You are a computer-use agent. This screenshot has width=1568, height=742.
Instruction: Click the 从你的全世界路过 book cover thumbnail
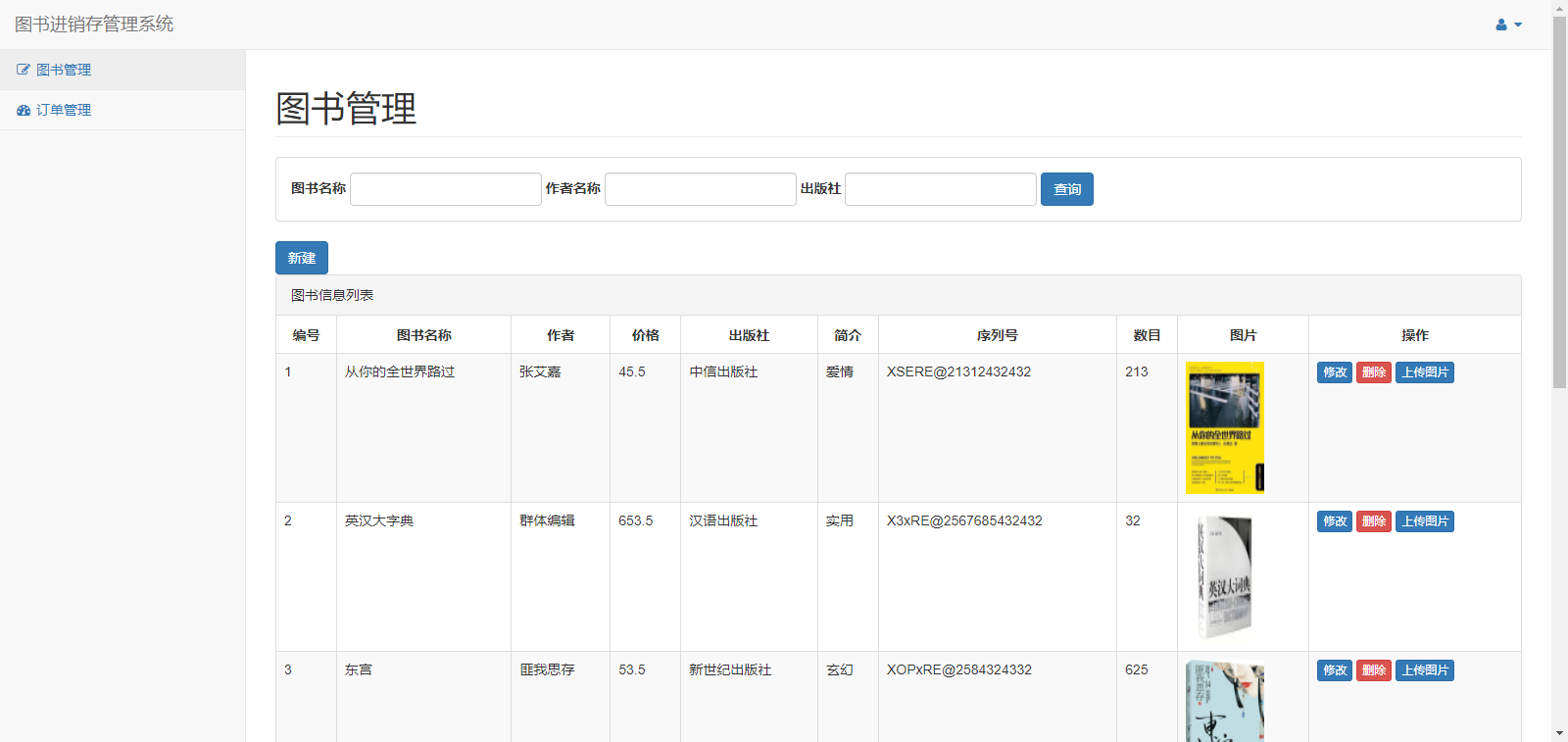click(x=1225, y=427)
